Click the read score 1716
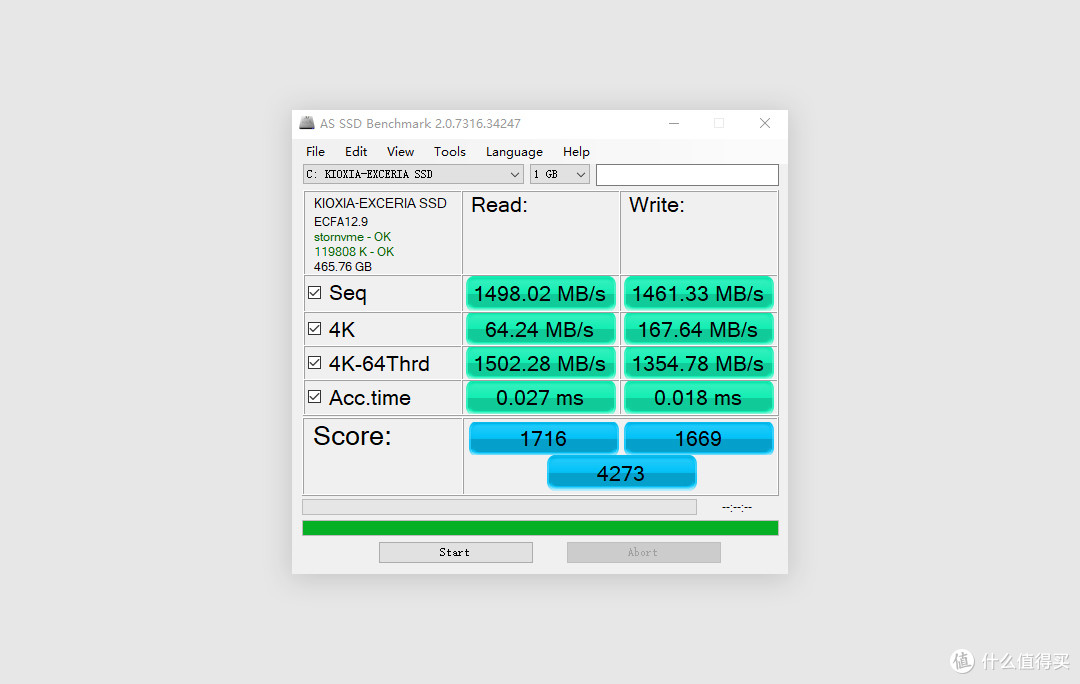Image resolution: width=1080 pixels, height=684 pixels. click(x=543, y=438)
